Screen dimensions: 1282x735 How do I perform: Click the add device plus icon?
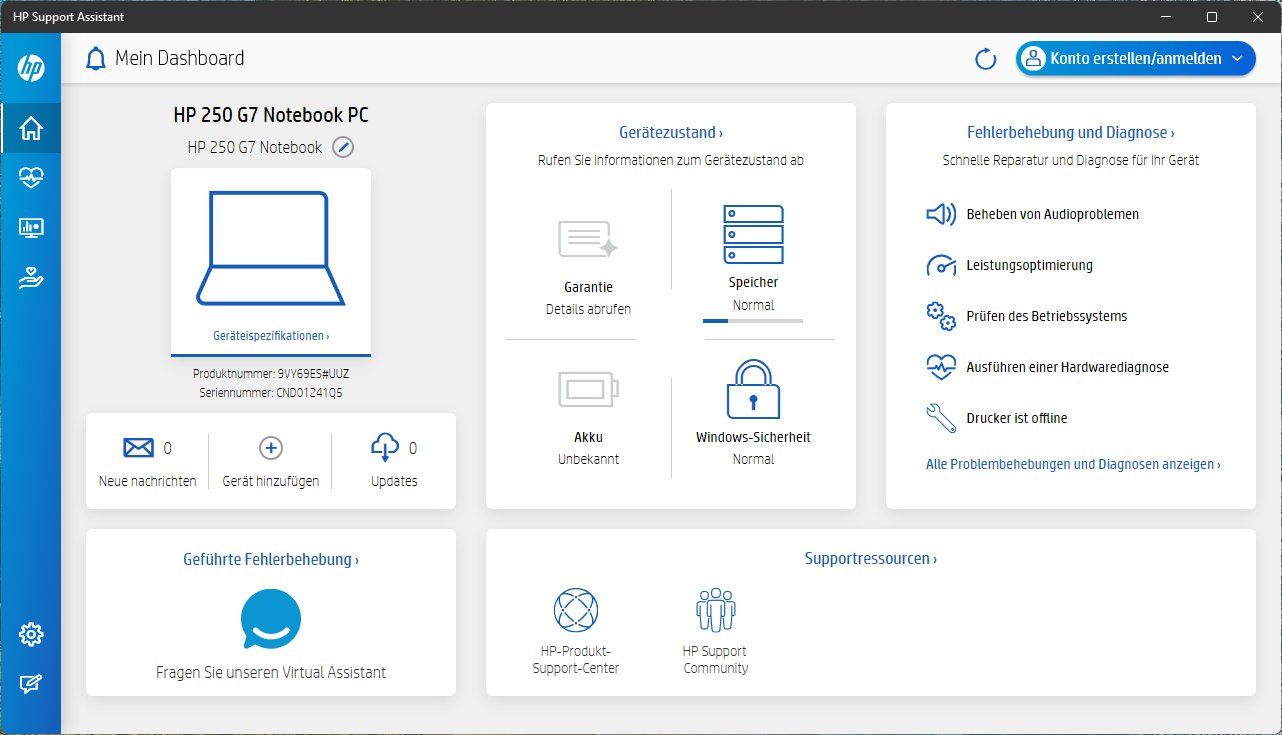[x=271, y=448]
